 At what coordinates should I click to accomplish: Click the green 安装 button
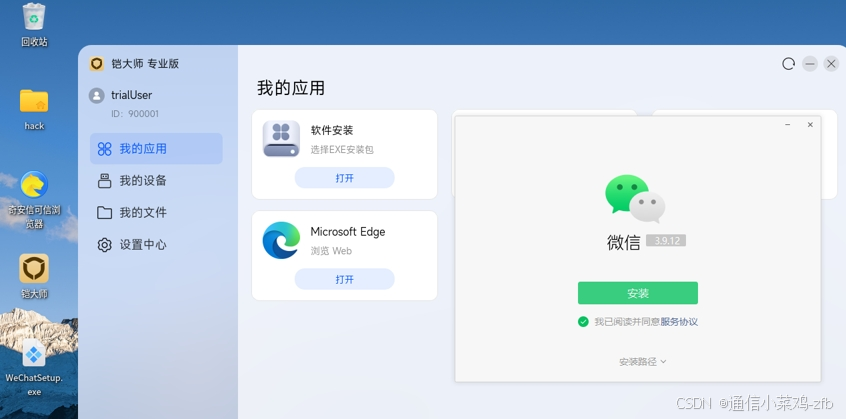(638, 293)
